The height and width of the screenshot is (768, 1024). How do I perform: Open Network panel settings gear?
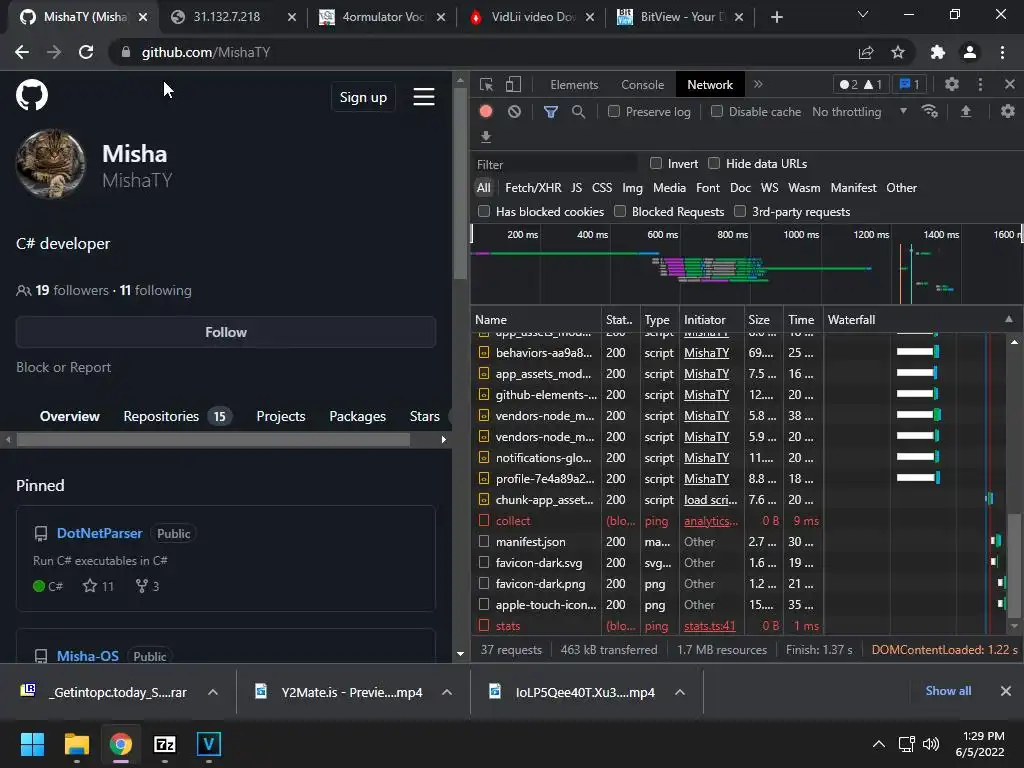(1008, 111)
